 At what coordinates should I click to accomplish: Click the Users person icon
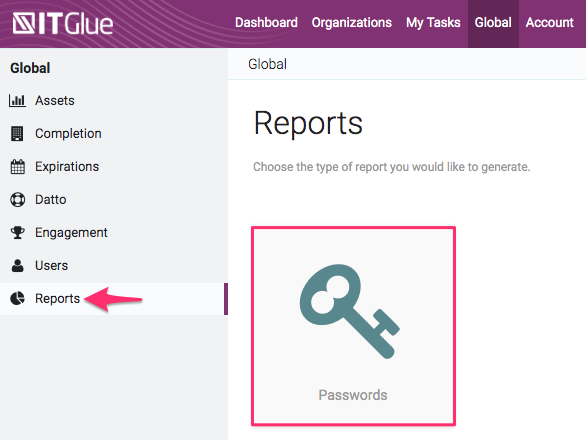tap(18, 265)
